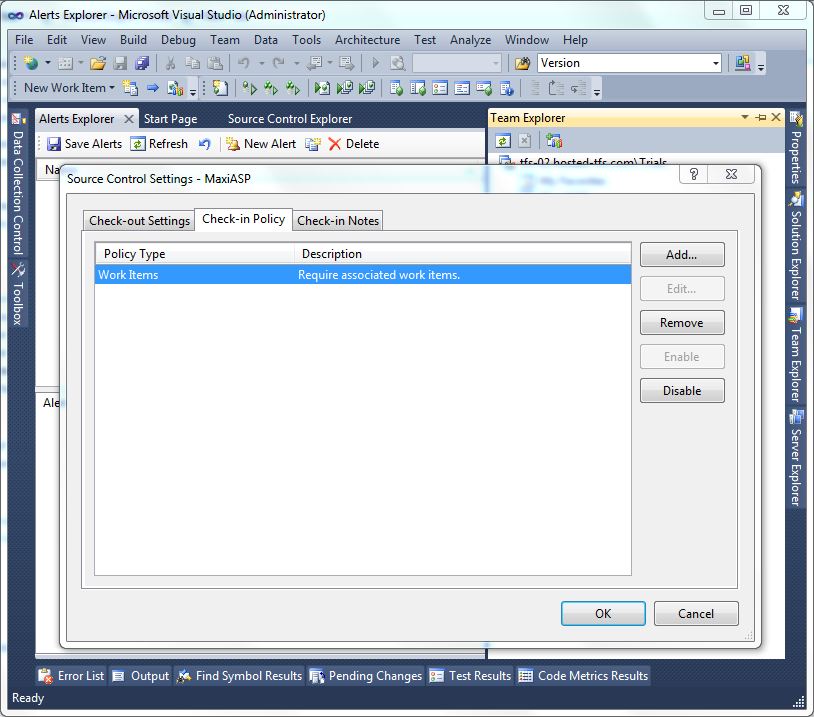Open the Check-in Notes tab
Image resolution: width=814 pixels, height=717 pixels.
[x=338, y=221]
